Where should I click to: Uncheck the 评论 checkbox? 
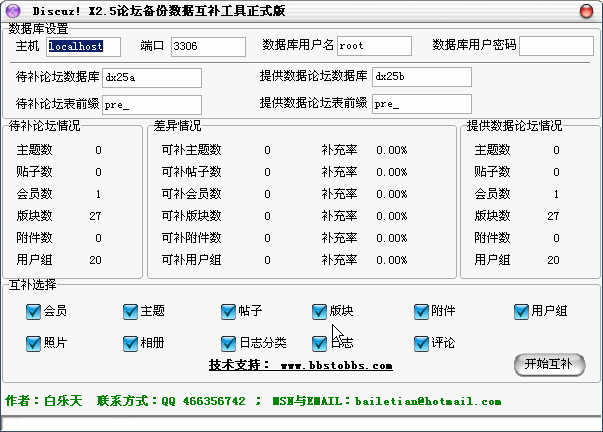[421, 343]
